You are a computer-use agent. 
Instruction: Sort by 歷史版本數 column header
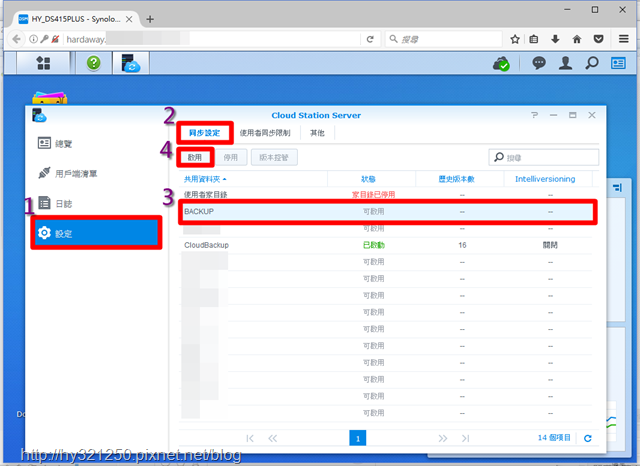coord(460,179)
